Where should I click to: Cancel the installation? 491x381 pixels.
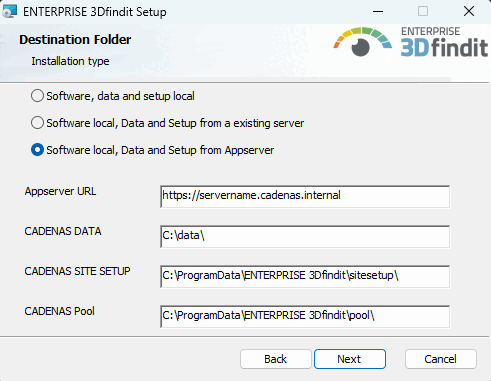pyautogui.click(x=441, y=359)
